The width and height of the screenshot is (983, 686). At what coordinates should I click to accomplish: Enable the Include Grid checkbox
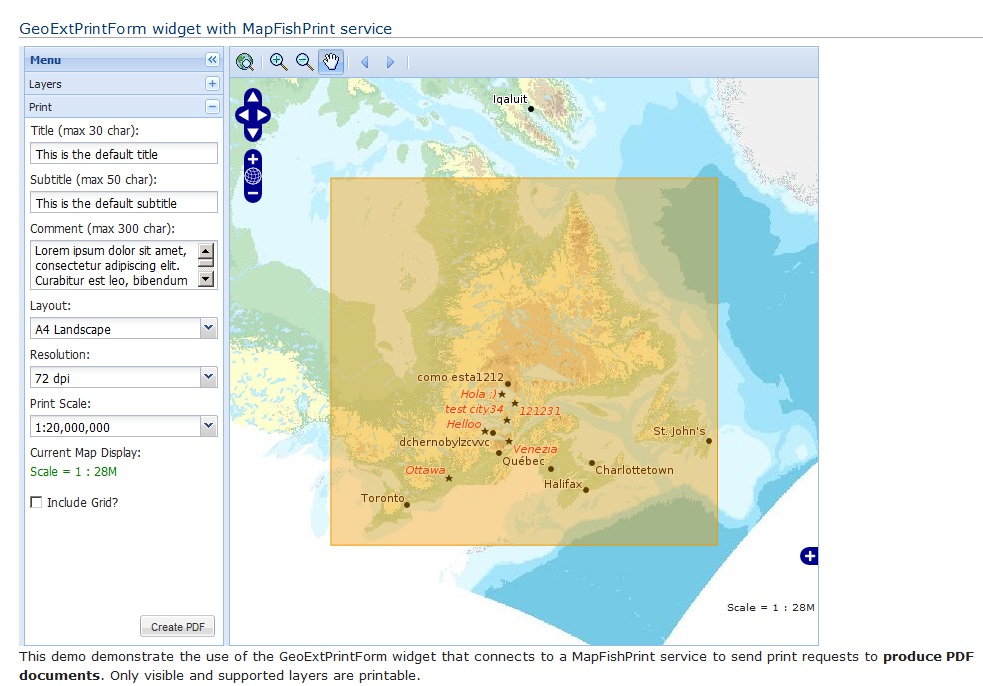[37, 502]
